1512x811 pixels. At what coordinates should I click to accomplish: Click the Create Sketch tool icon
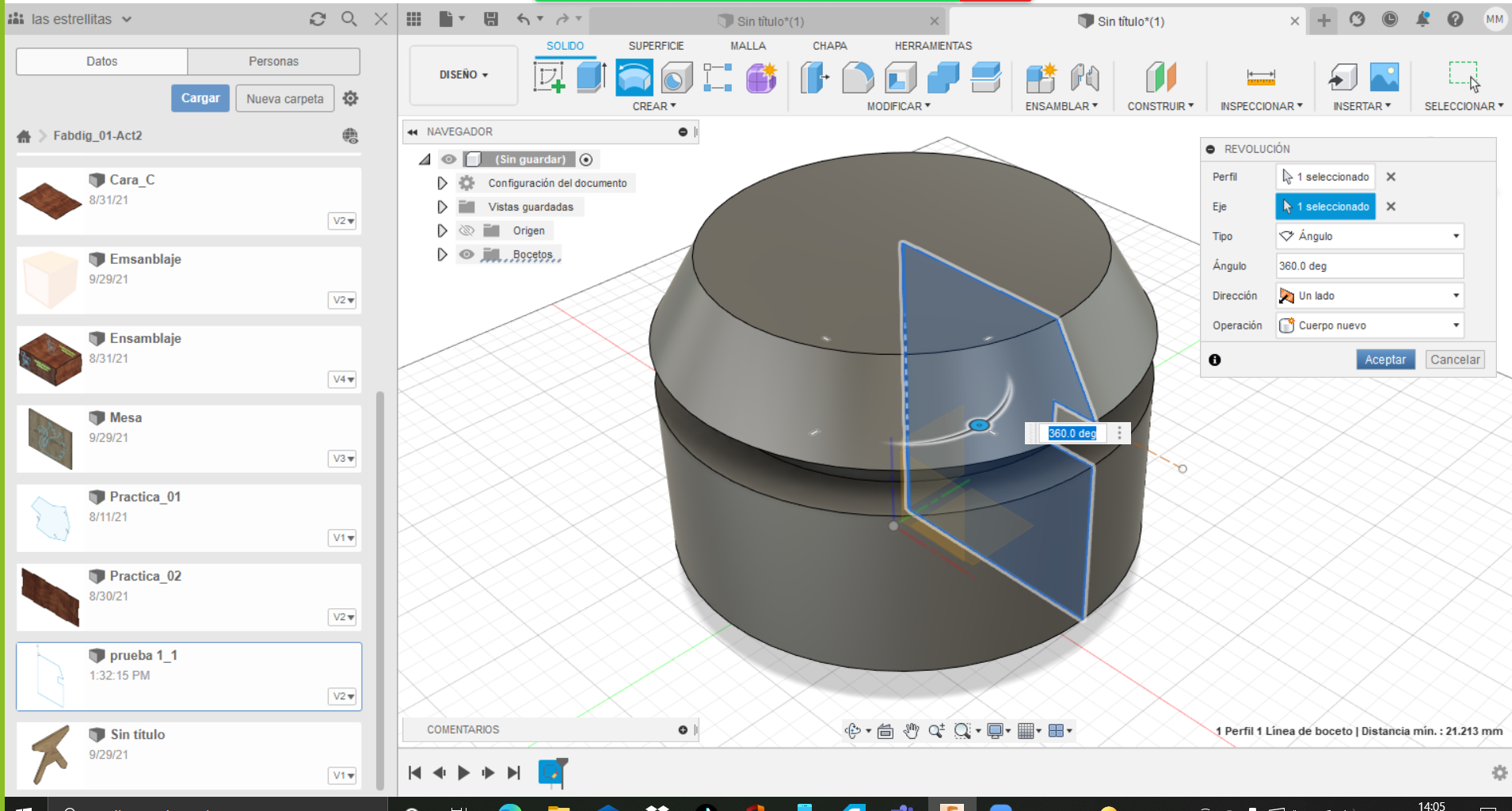[550, 78]
